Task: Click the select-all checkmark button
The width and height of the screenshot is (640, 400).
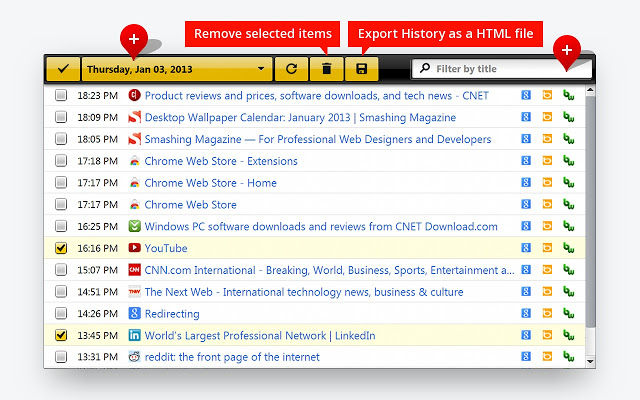Action: click(x=62, y=69)
